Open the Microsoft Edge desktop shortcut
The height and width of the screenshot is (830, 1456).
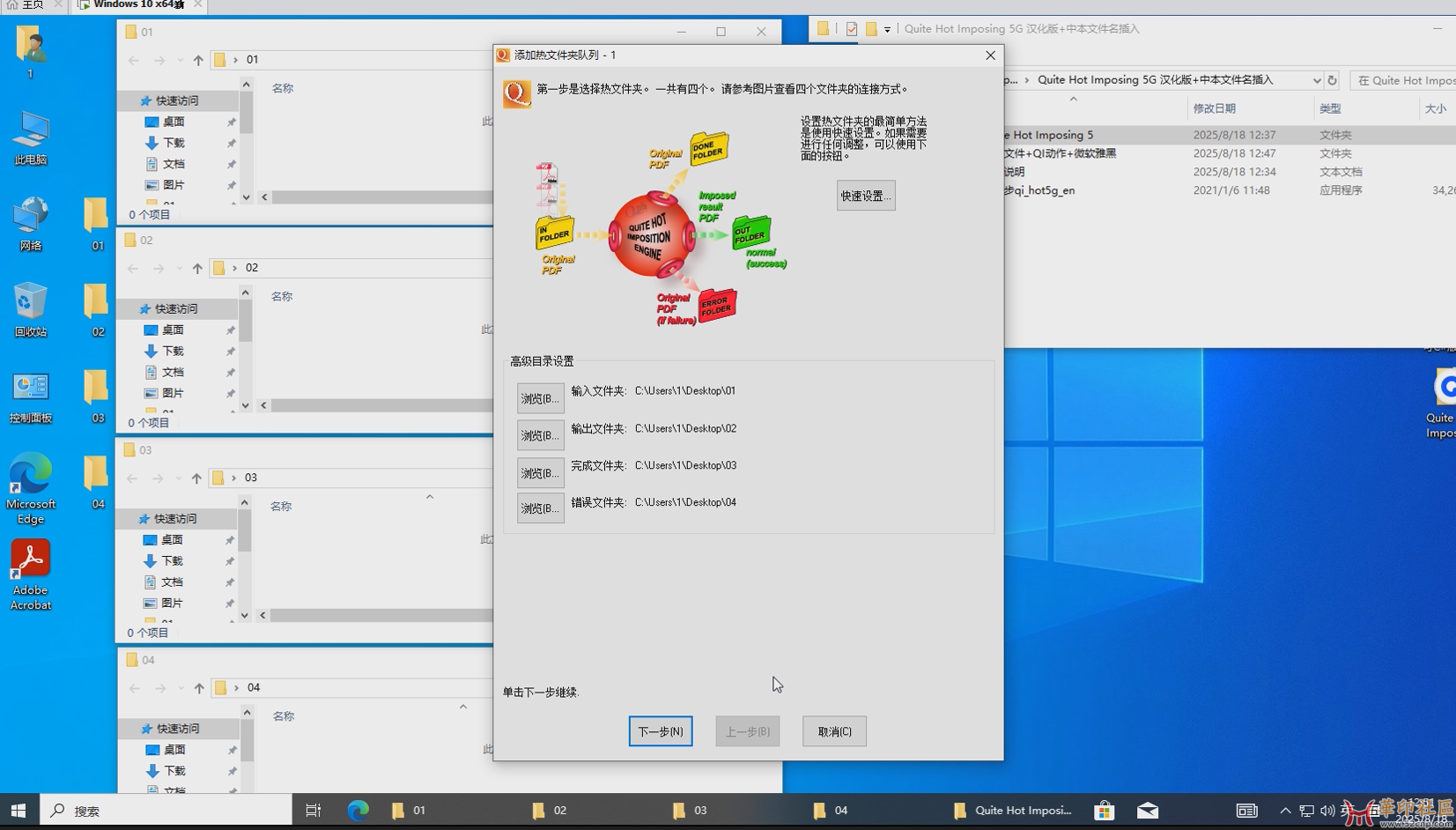(x=31, y=489)
